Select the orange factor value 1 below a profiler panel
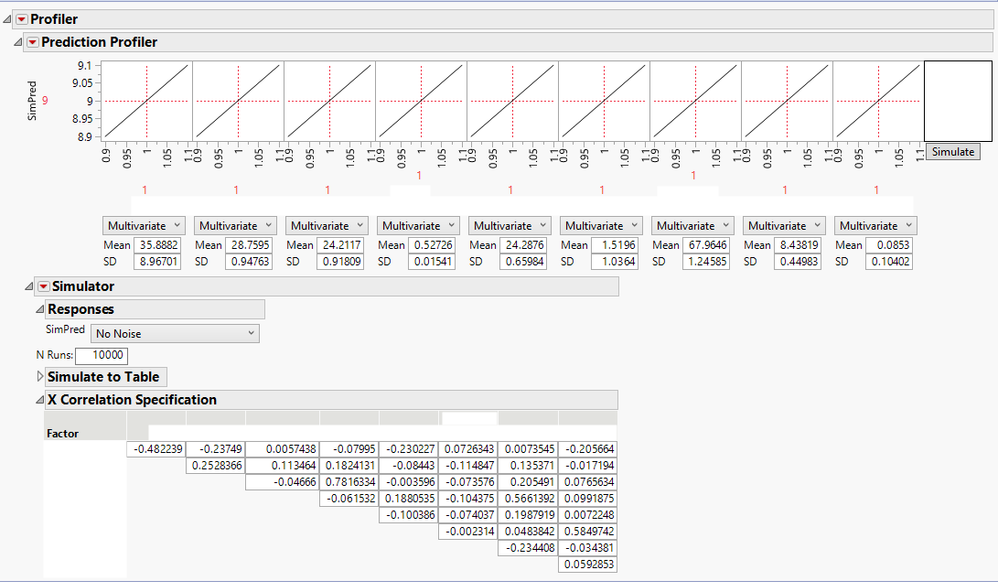This screenshot has width=998, height=582. click(145, 188)
